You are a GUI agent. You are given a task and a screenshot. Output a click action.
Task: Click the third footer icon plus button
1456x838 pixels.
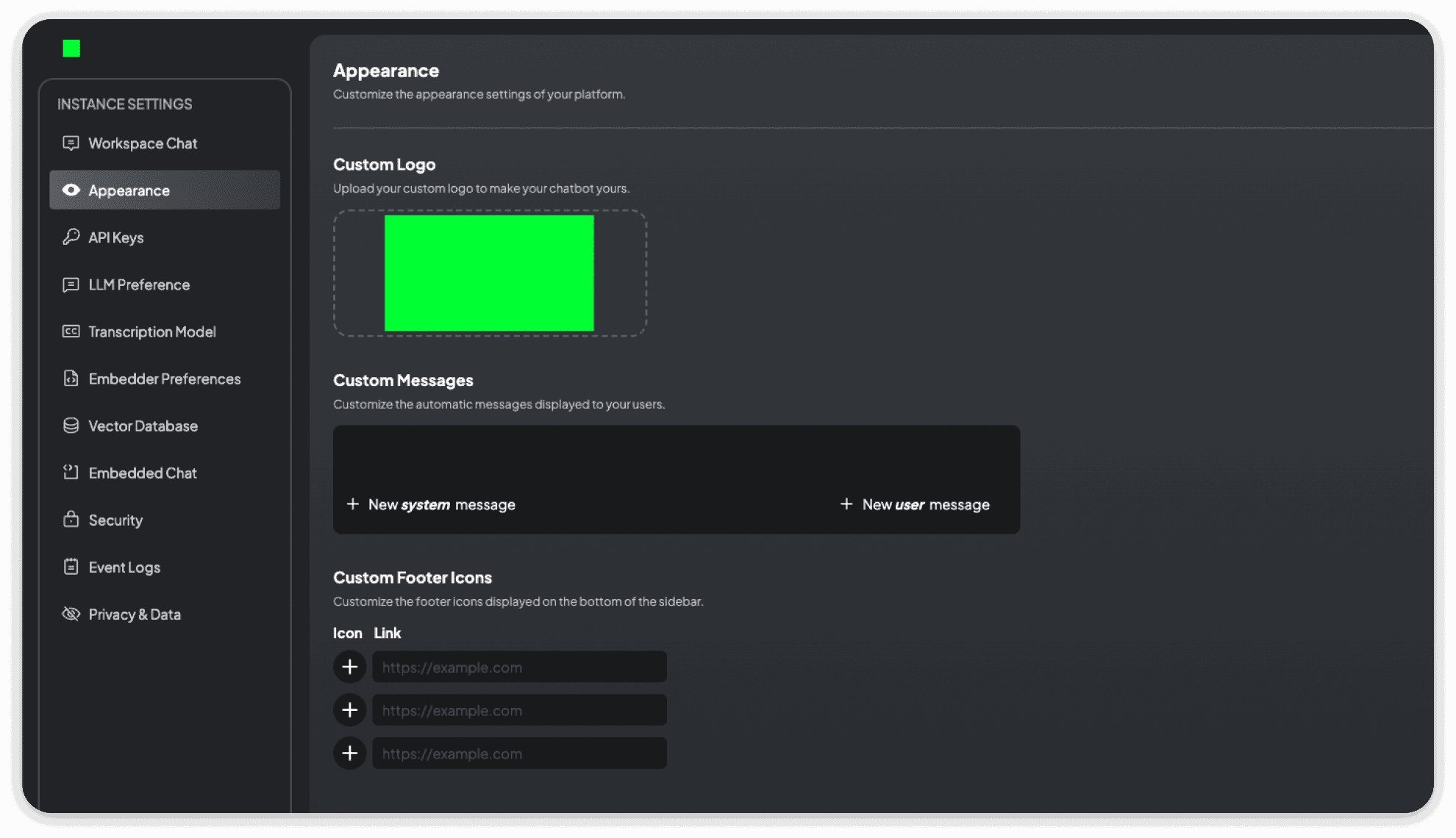click(x=350, y=753)
